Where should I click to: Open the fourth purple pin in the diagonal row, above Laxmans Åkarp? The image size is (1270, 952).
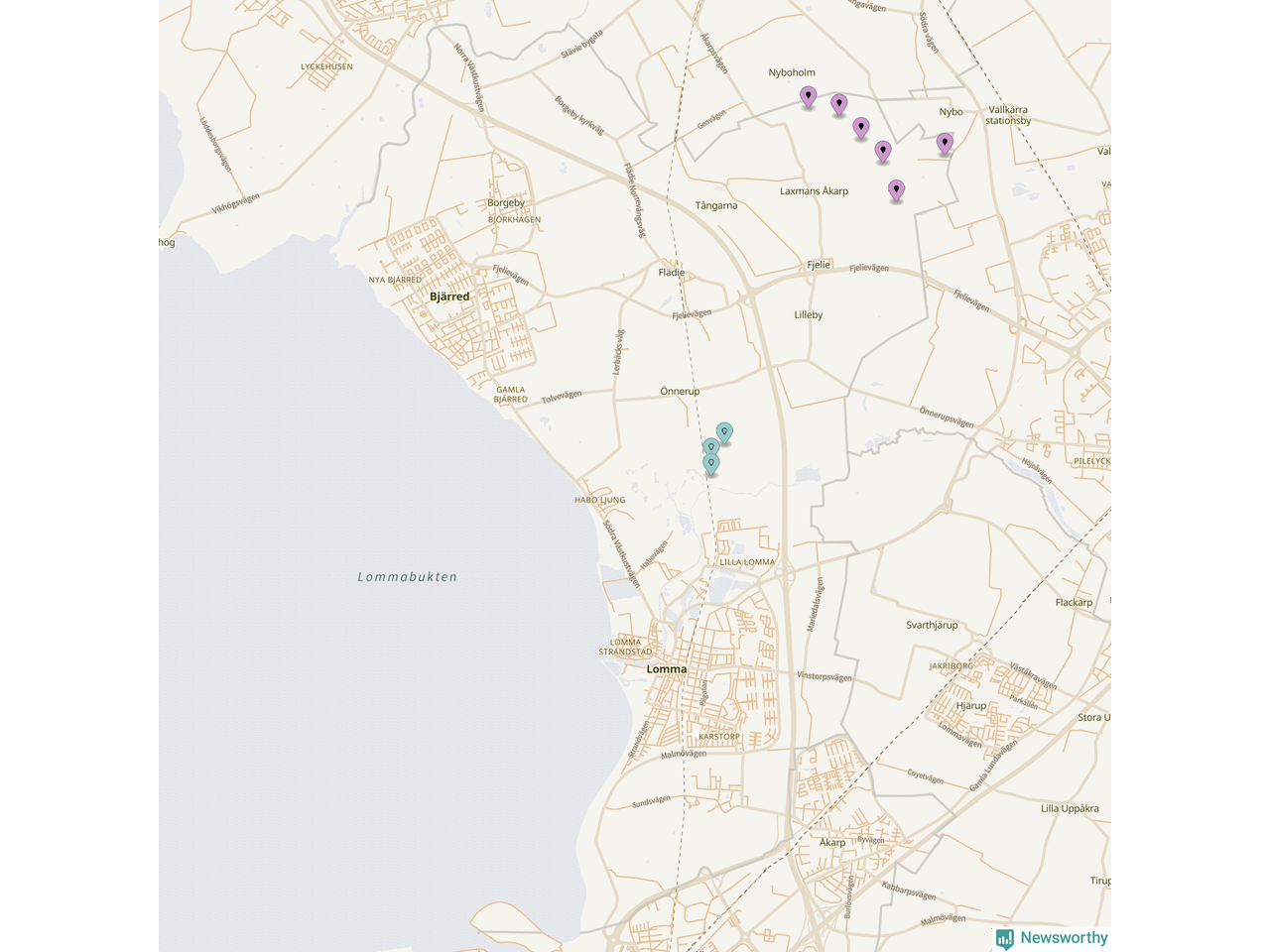pos(883,152)
